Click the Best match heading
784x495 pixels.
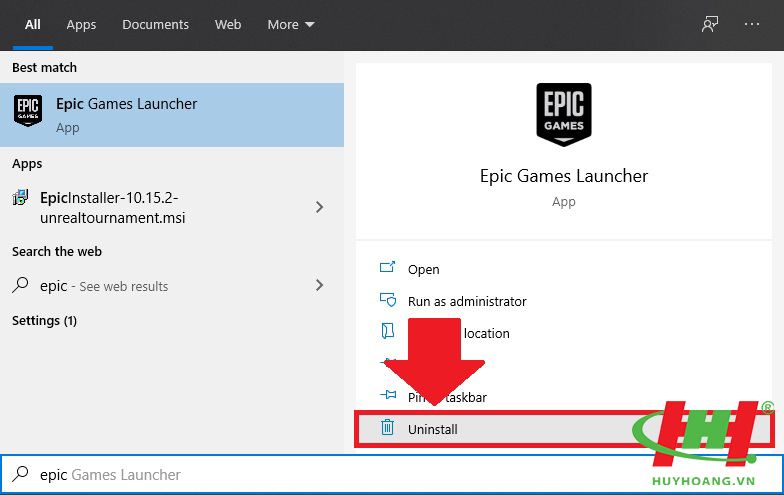tap(44, 68)
